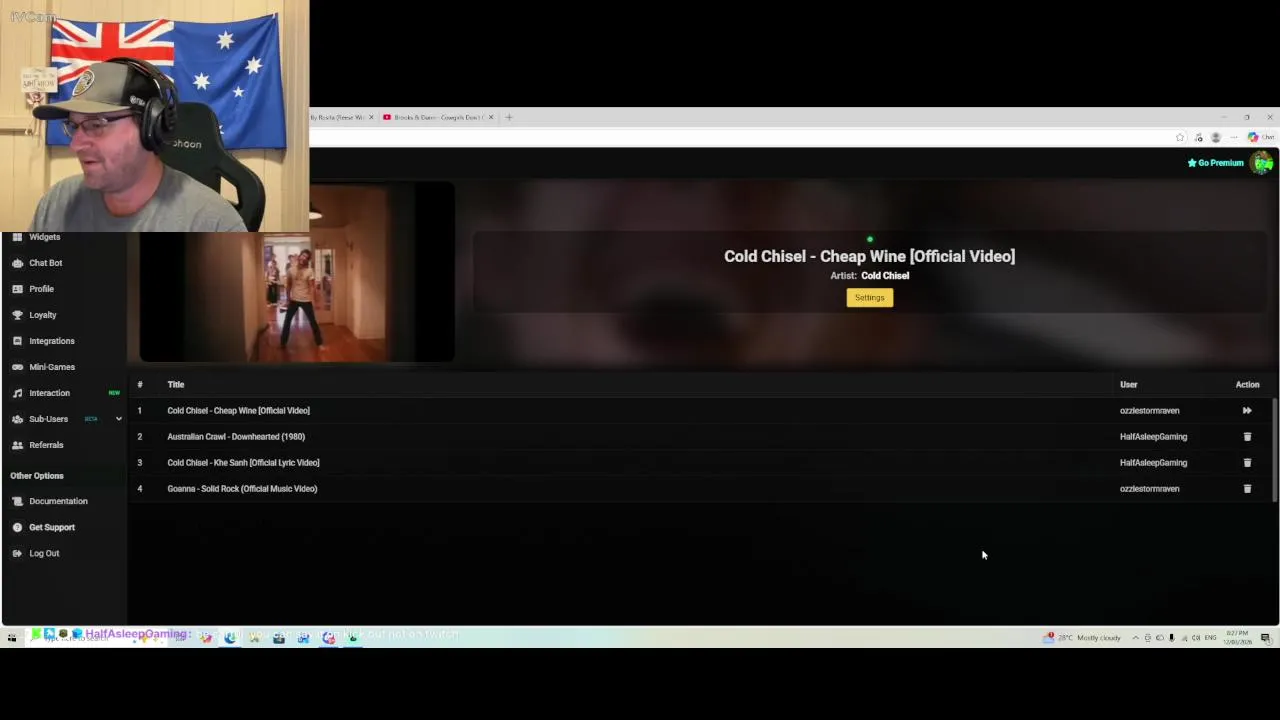The height and width of the screenshot is (720, 1280).
Task: Select 'Goanna - Solid Rock (Official Music Video)' title
Action: (242, 489)
